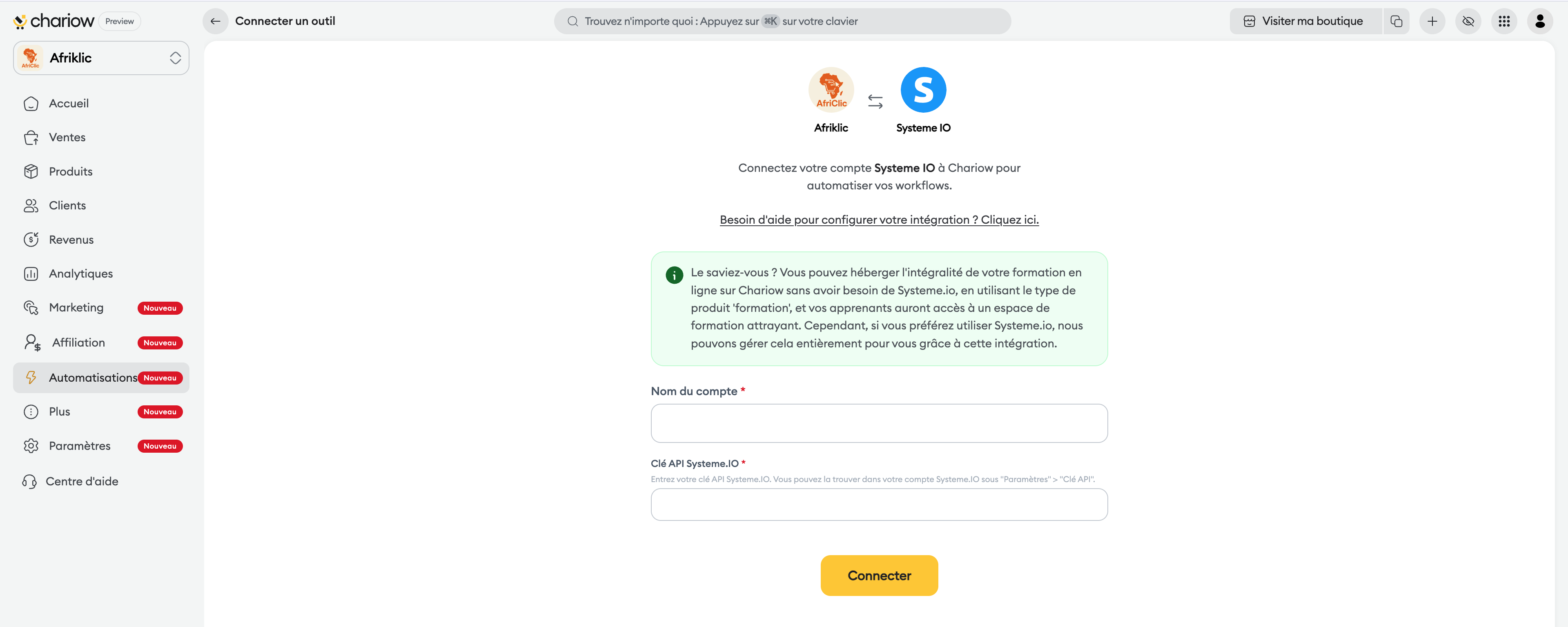
Task: Focus the Nom du compte field
Action: tap(879, 423)
